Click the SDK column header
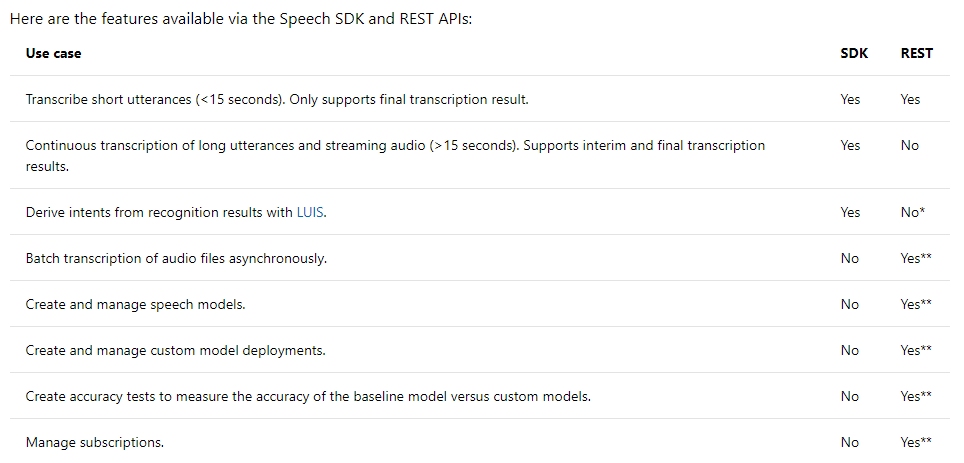 [853, 53]
